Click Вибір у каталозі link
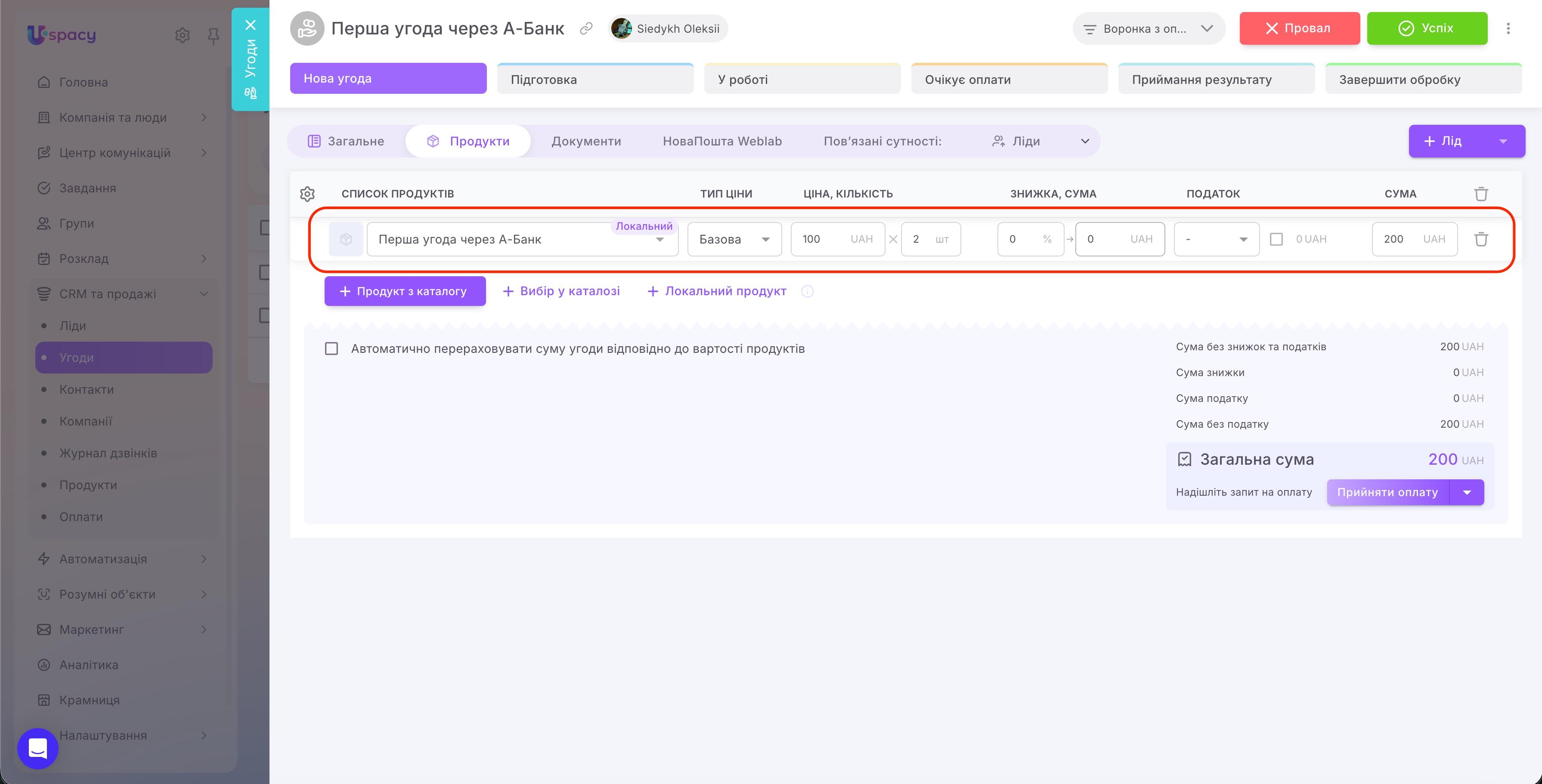 click(561, 291)
